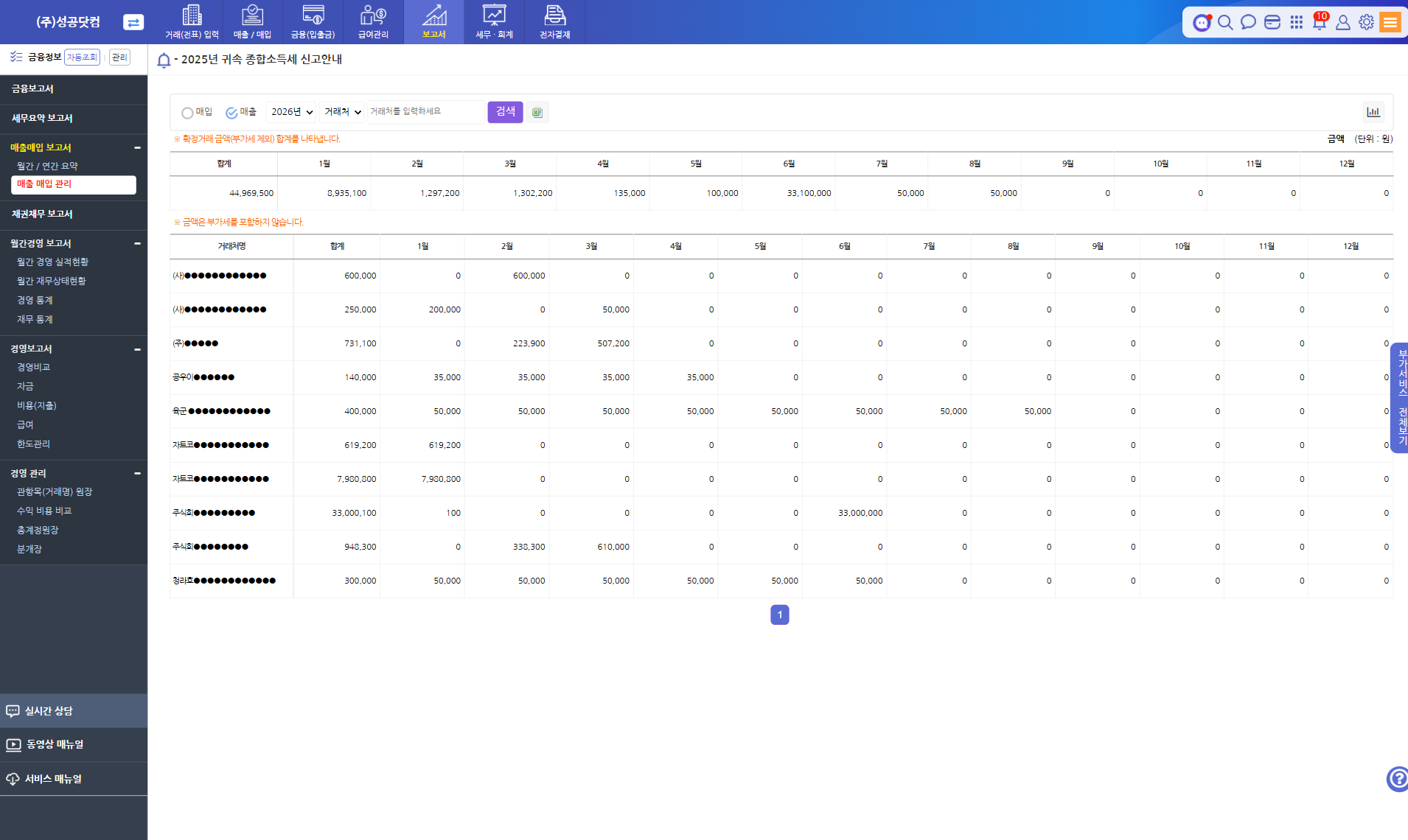Select the 매출 radio button
Image resolution: width=1408 pixels, height=840 pixels.
point(231,113)
